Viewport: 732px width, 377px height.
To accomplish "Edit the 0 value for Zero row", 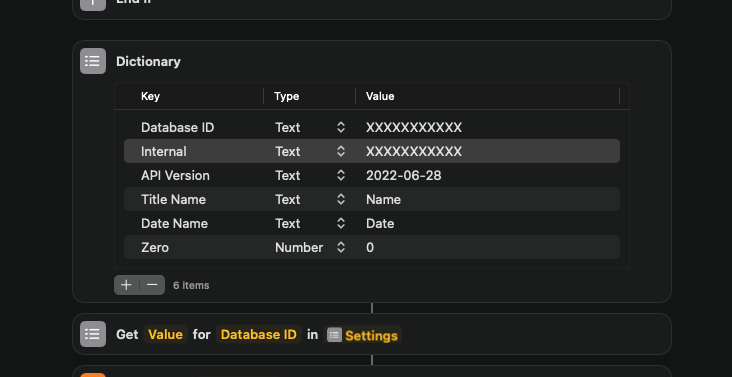I will [370, 247].
